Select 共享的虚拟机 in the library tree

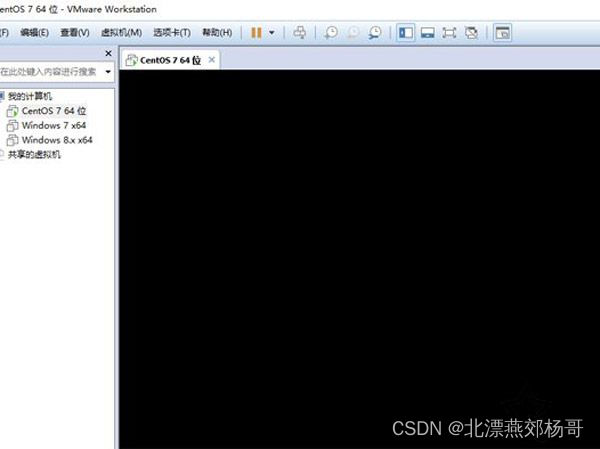34,154
